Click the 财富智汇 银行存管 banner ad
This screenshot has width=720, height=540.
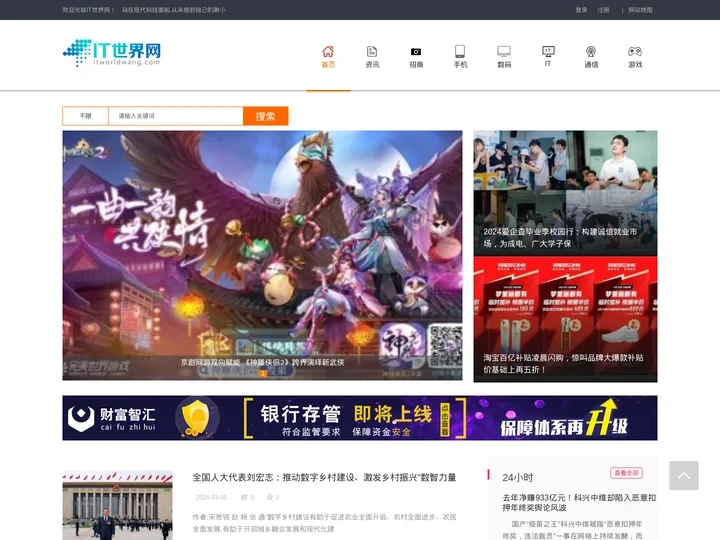360,418
